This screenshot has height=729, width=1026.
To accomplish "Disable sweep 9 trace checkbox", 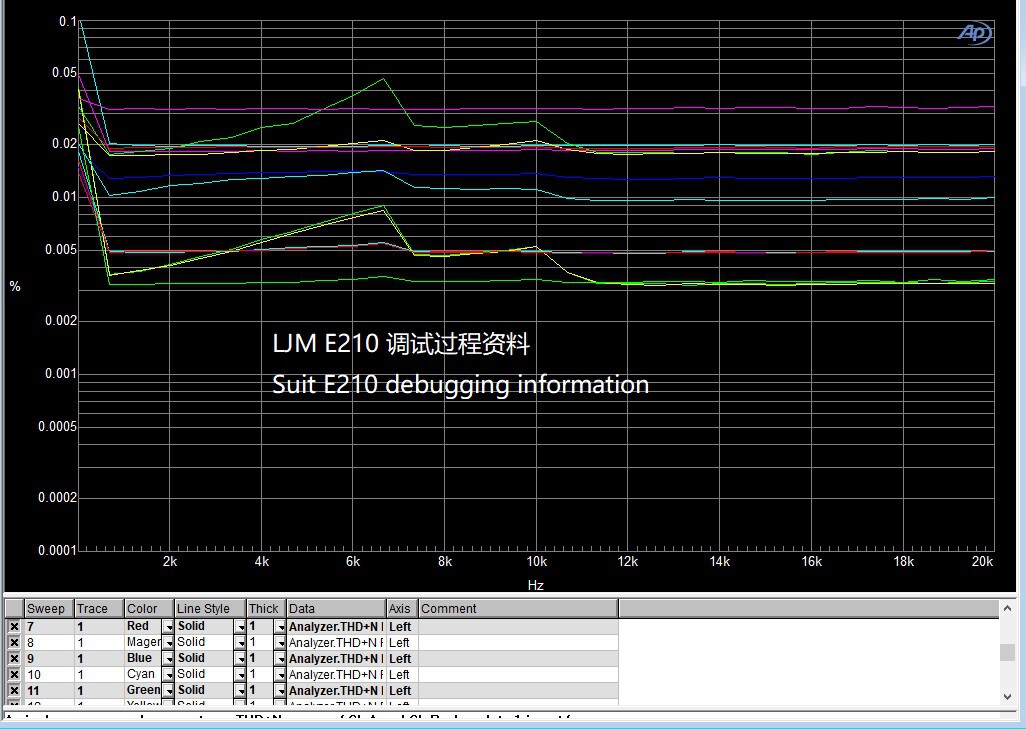I will point(14,658).
